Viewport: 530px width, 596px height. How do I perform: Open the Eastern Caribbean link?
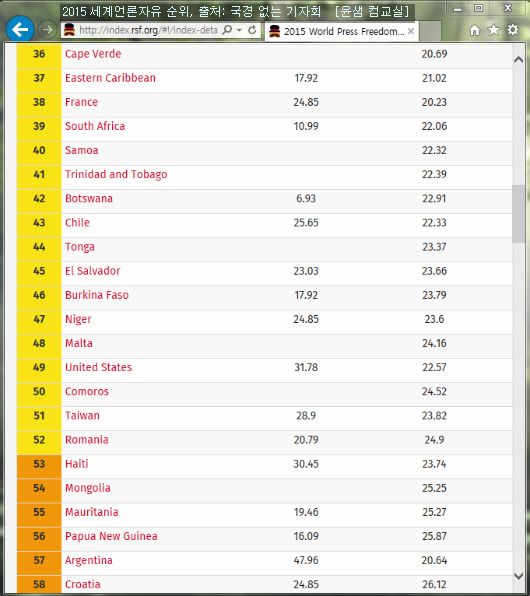point(110,78)
